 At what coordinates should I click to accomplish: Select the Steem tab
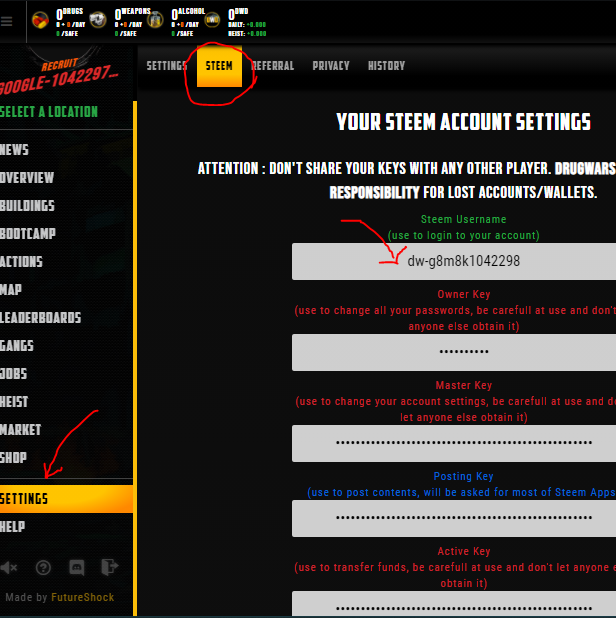coord(219,66)
